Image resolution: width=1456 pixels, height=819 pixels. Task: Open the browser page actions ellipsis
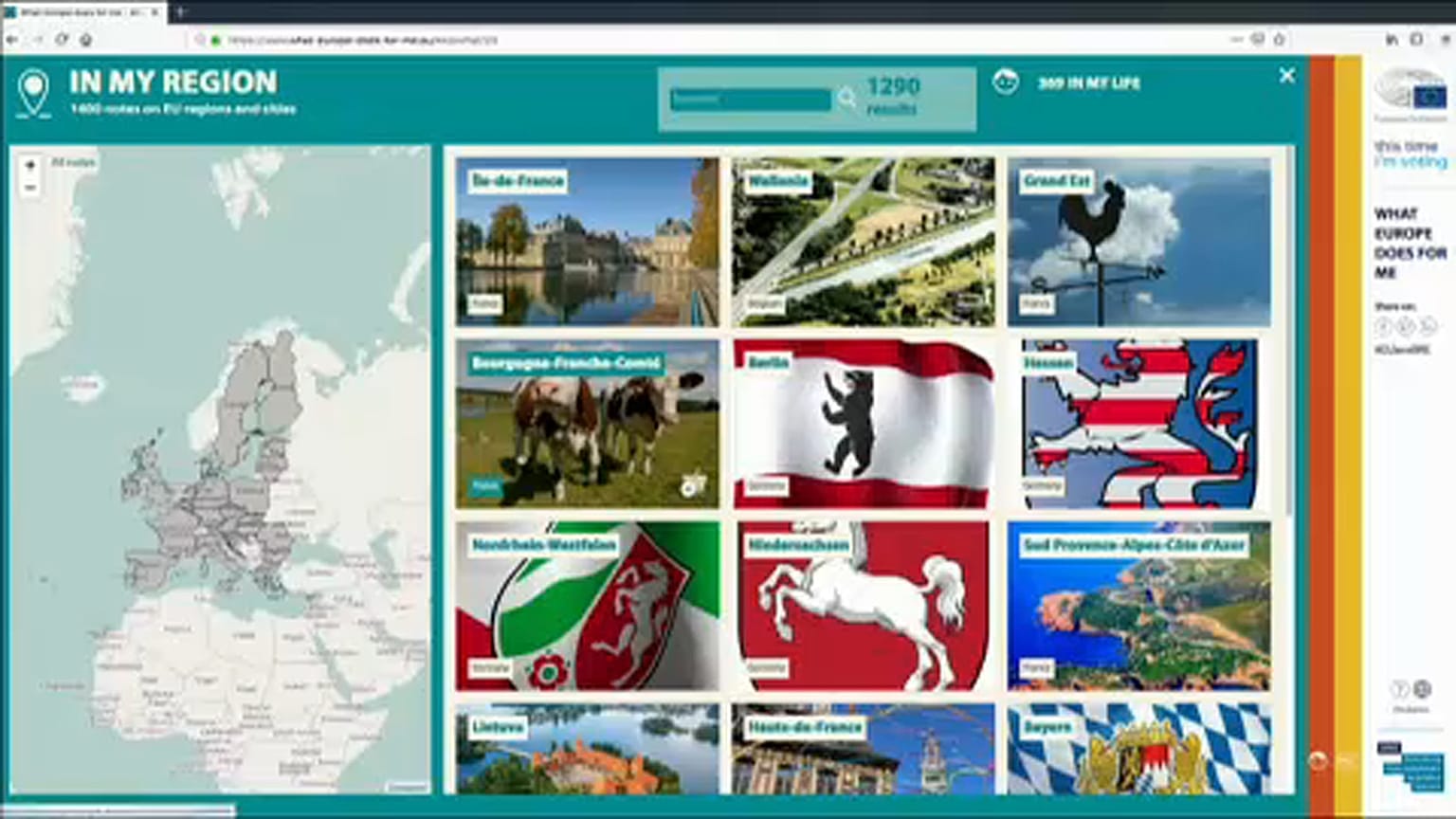click(1236, 39)
